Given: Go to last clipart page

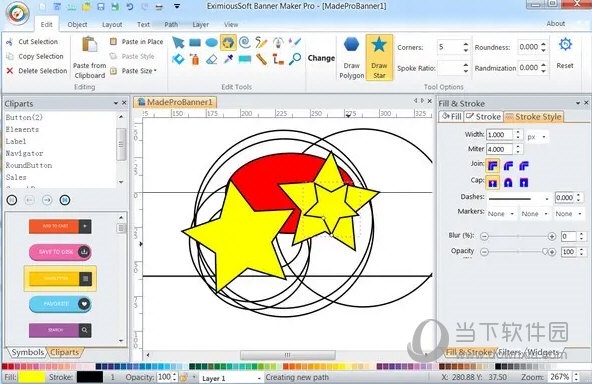Looking at the screenshot, I should pos(65,200).
